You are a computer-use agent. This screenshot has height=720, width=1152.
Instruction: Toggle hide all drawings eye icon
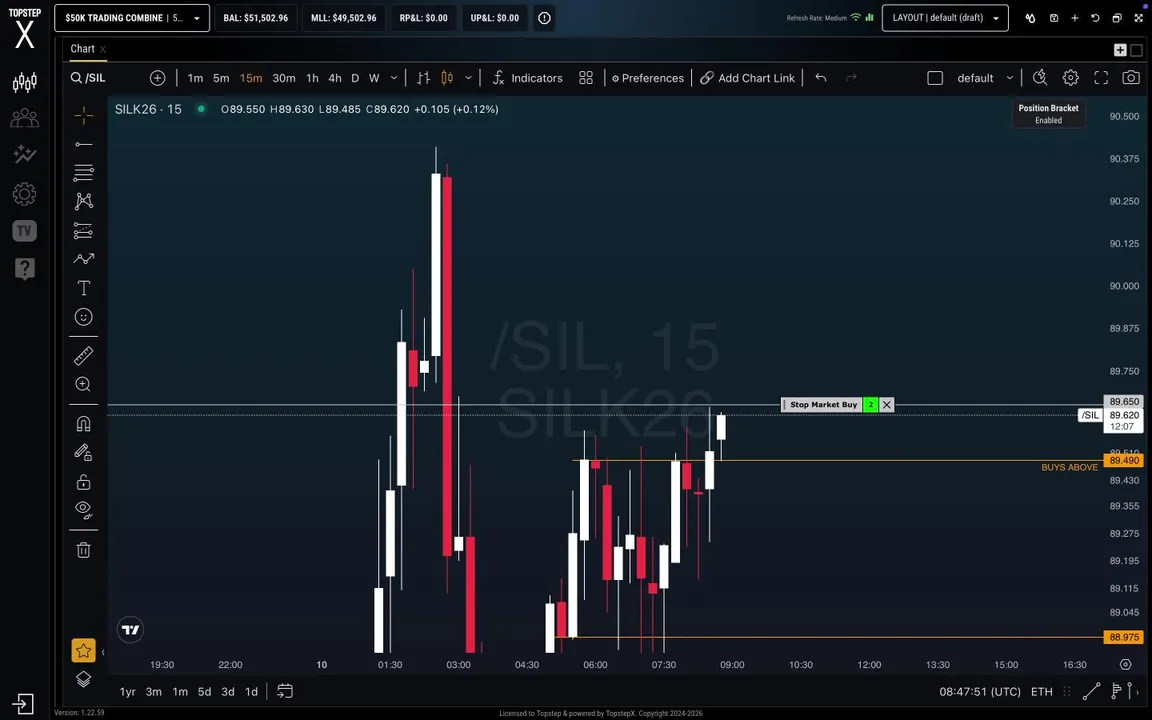[x=84, y=510]
